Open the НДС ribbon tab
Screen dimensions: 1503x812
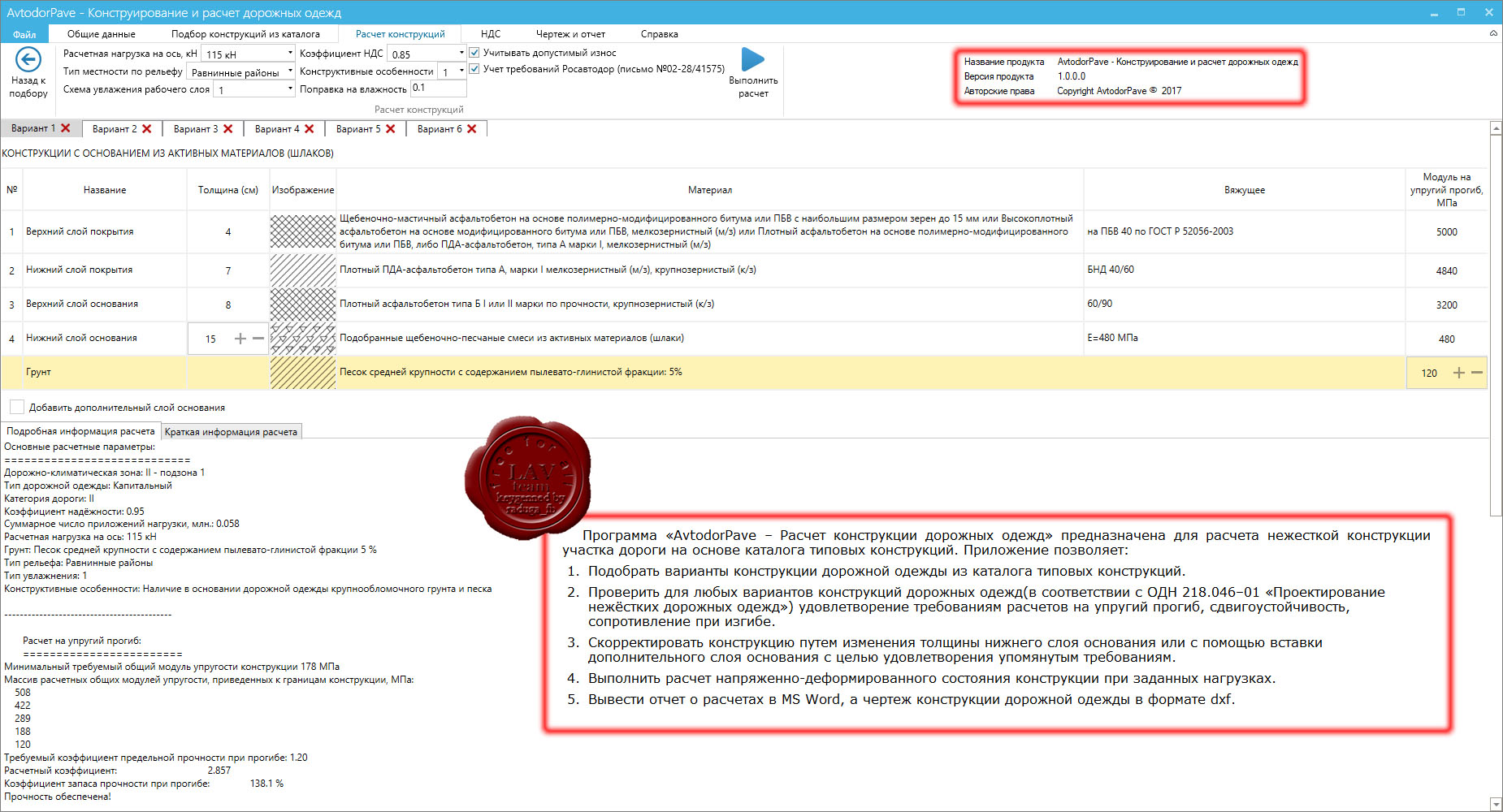[491, 34]
